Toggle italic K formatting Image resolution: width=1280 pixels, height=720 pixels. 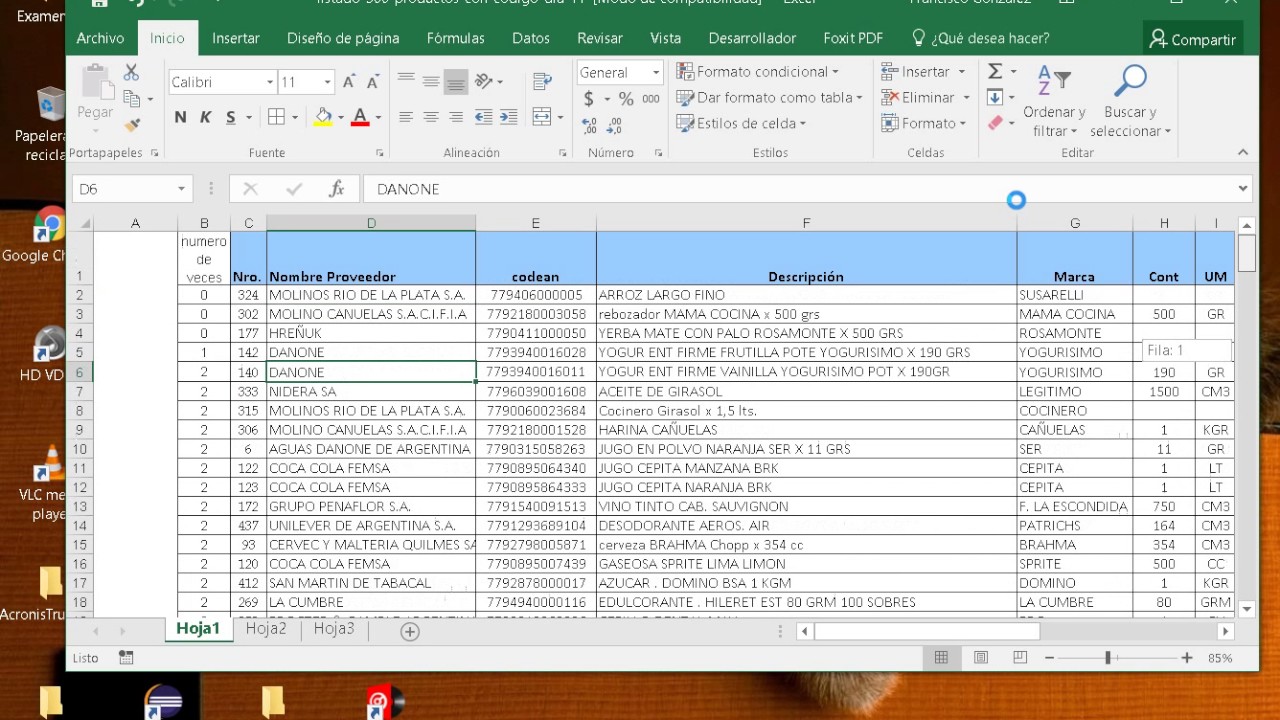click(x=206, y=117)
